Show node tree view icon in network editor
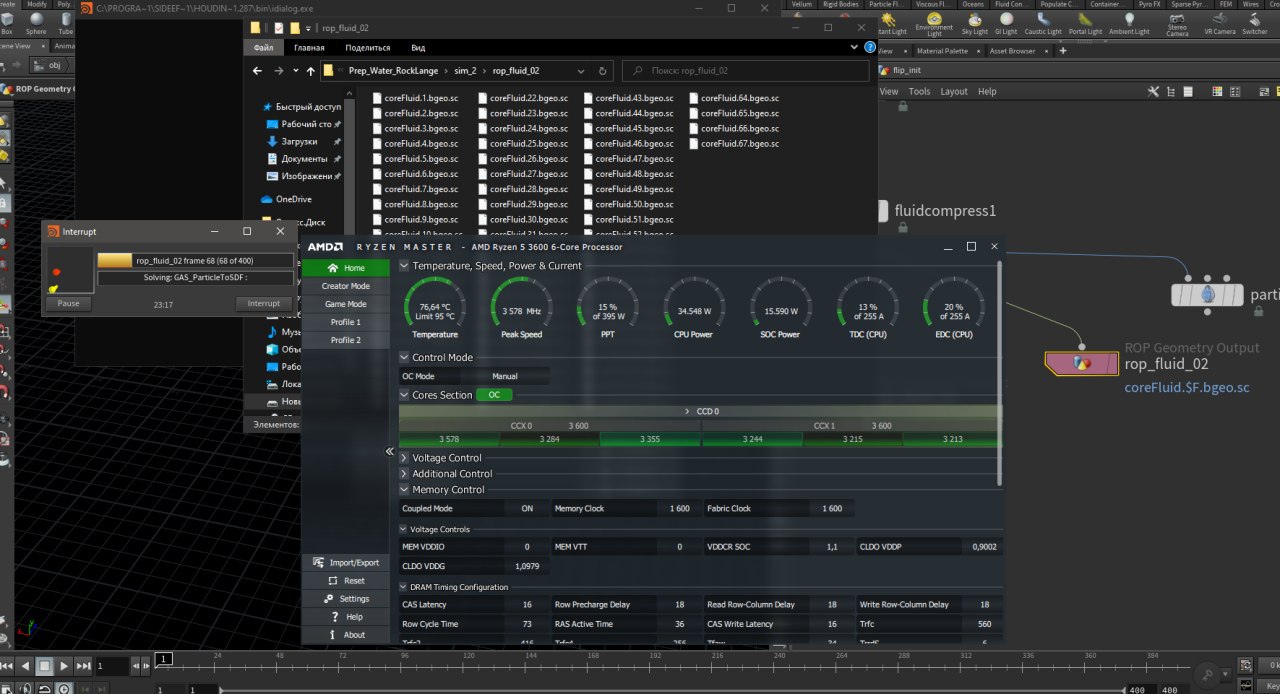This screenshot has height=694, width=1280. [1170, 91]
